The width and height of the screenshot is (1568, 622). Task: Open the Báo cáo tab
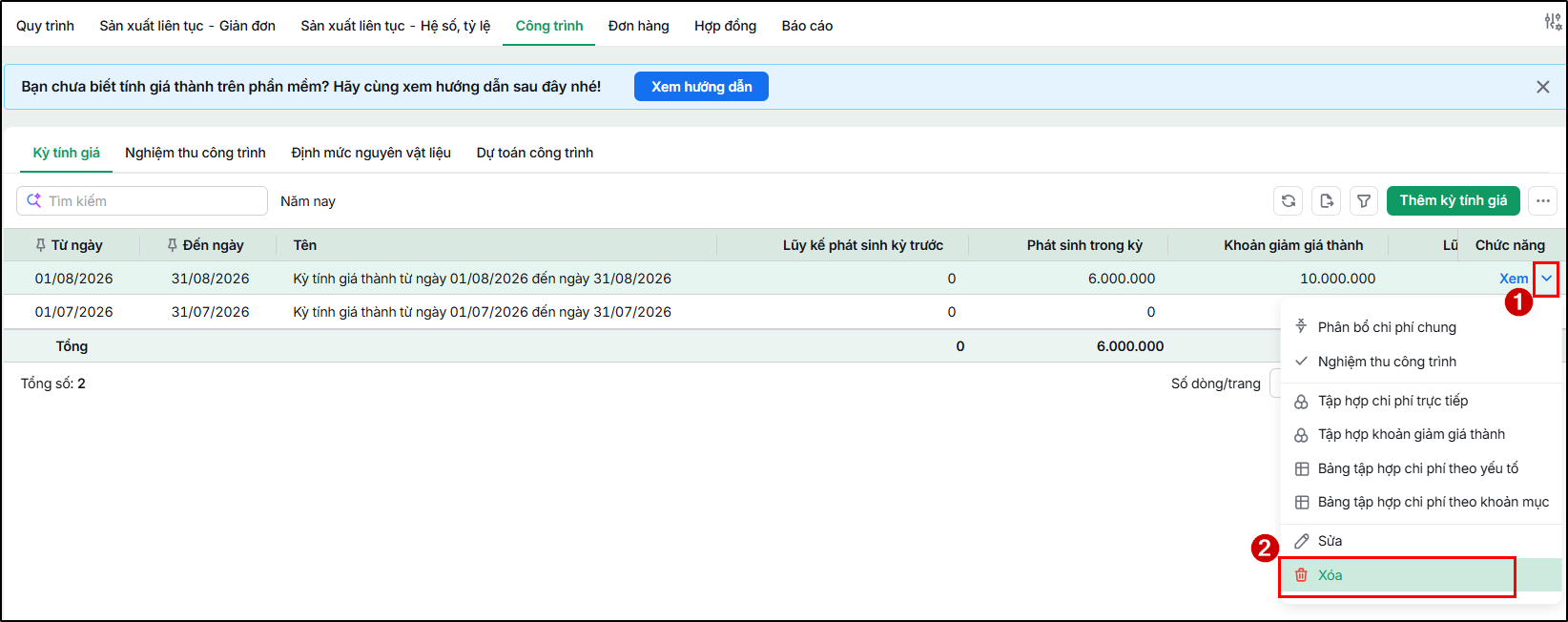[x=807, y=26]
